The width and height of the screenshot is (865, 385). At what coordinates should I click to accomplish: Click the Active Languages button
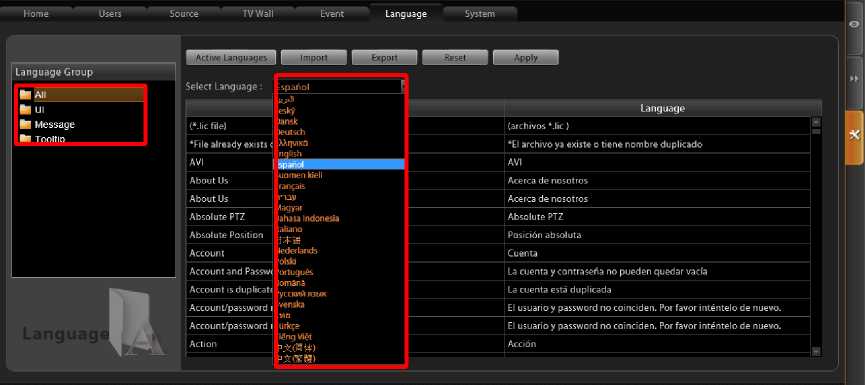[x=231, y=57]
